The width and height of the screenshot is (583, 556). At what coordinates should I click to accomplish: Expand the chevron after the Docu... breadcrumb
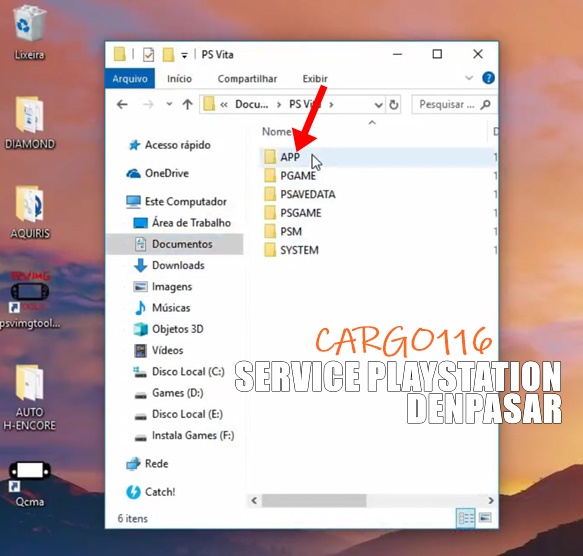click(278, 105)
